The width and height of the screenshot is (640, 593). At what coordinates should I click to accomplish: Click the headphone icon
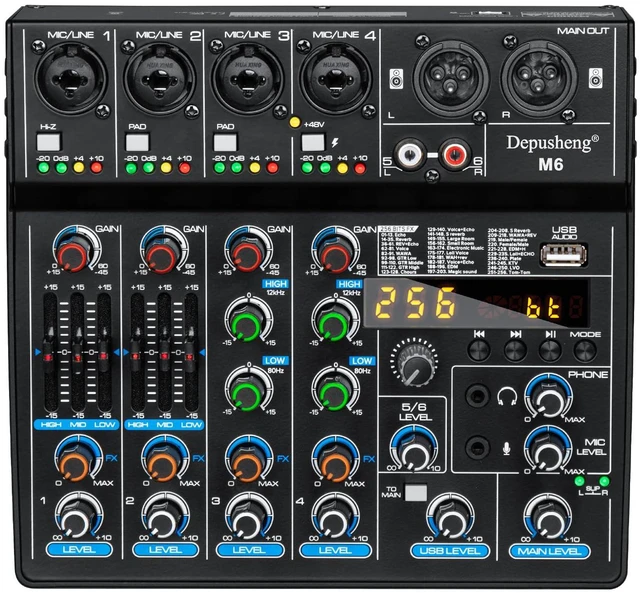click(507, 396)
